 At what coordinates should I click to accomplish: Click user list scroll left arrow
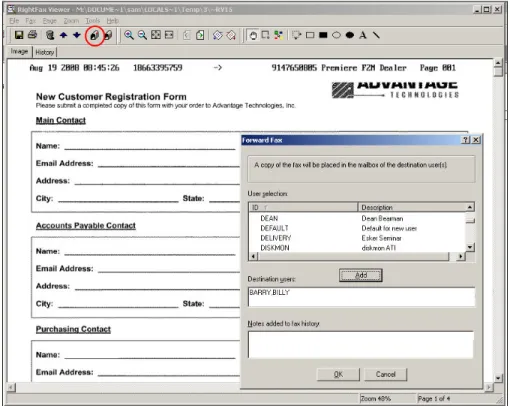click(x=253, y=256)
